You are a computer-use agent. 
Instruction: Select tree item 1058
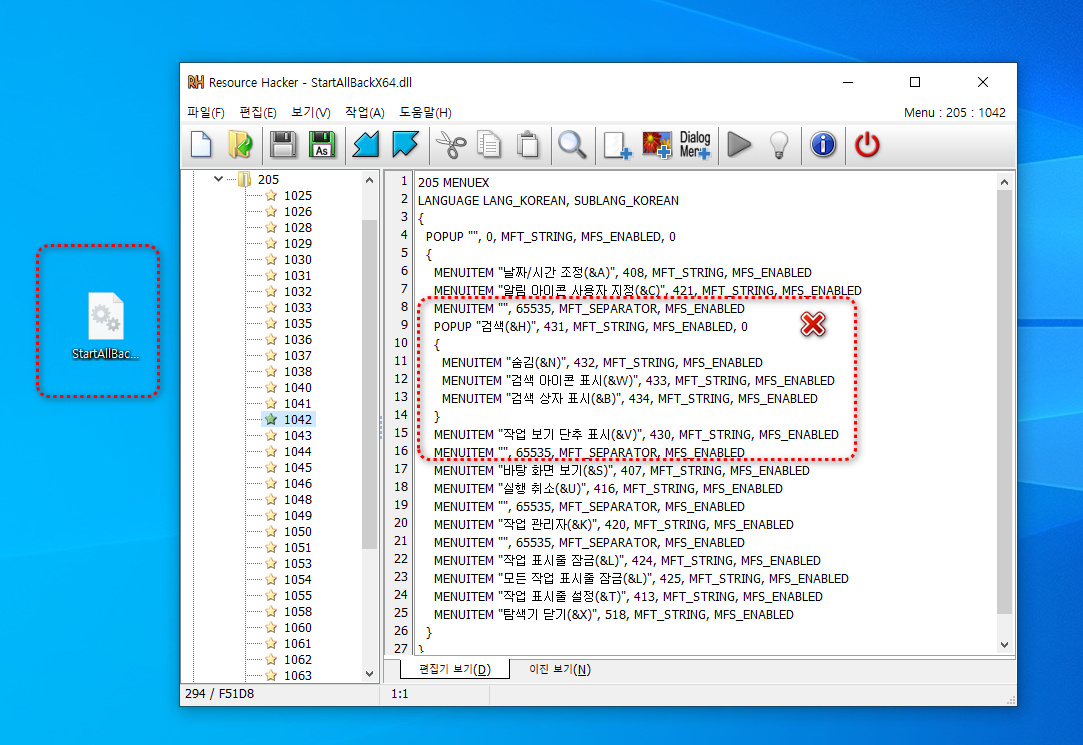tap(298, 612)
